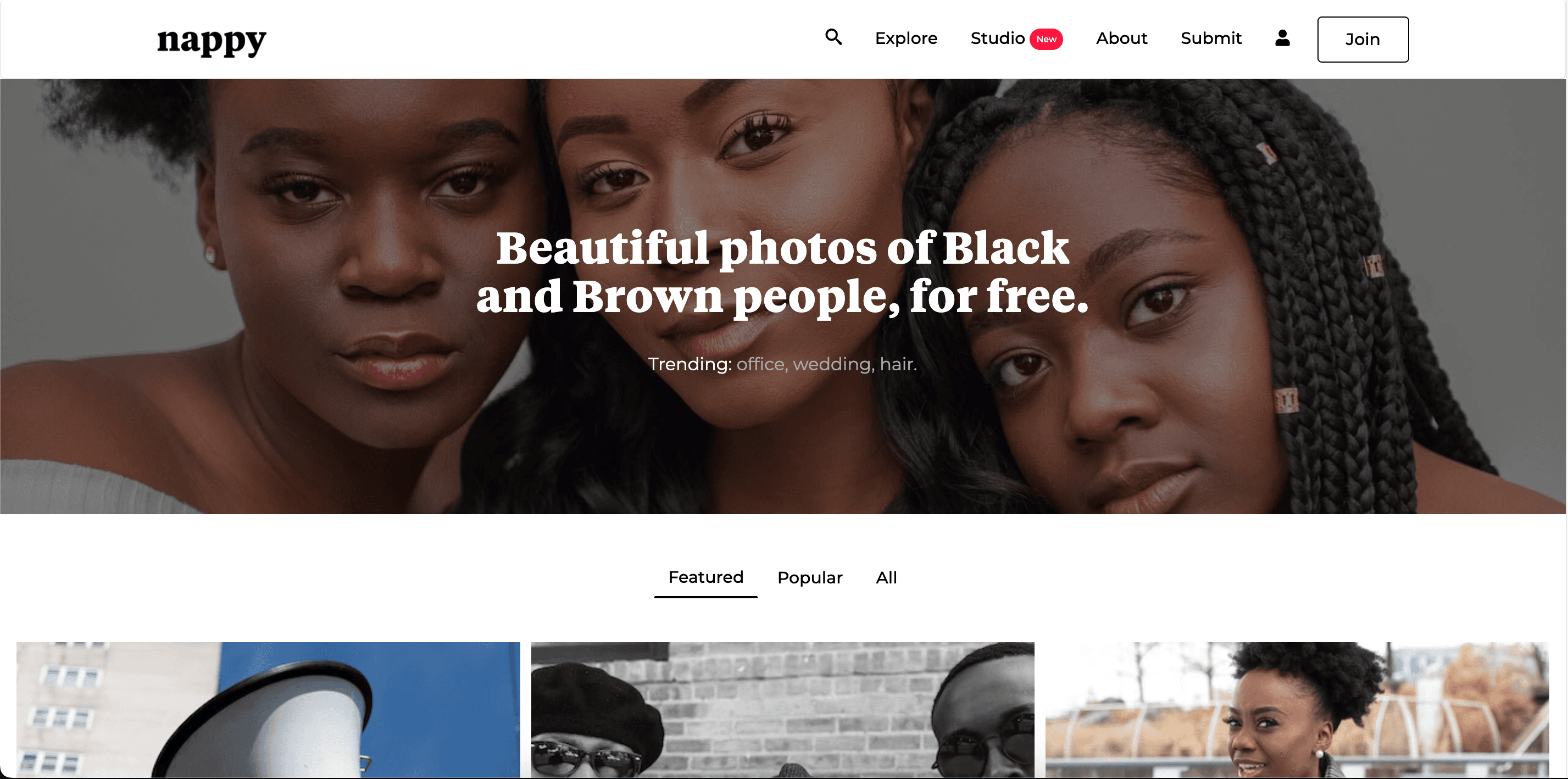Open the black-and-white brick wall photo

[782, 710]
